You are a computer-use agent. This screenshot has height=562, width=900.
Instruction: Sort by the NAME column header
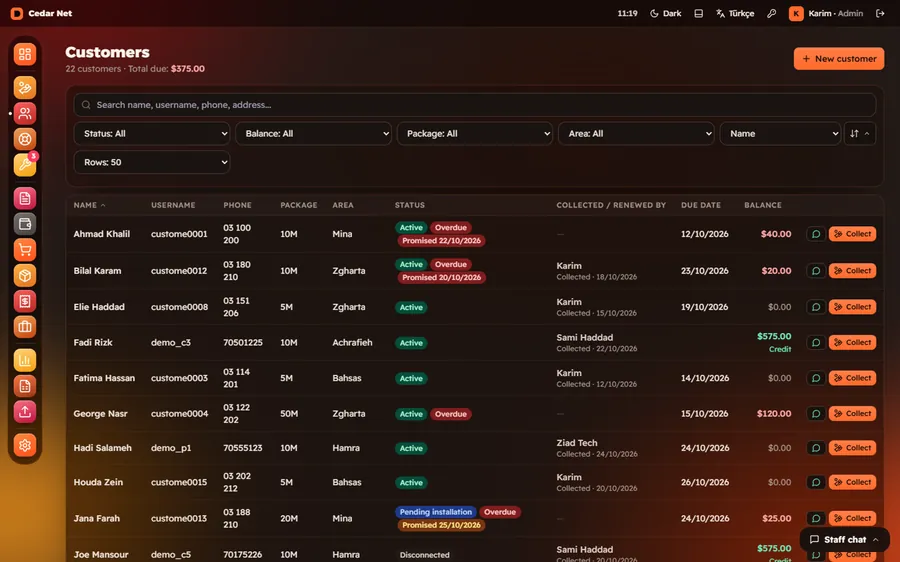(x=90, y=205)
